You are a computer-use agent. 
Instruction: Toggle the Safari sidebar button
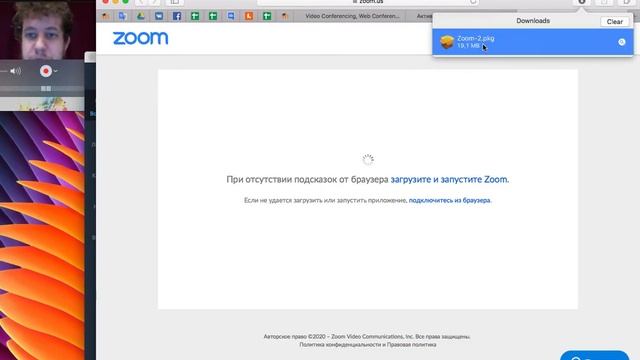[175, 2]
